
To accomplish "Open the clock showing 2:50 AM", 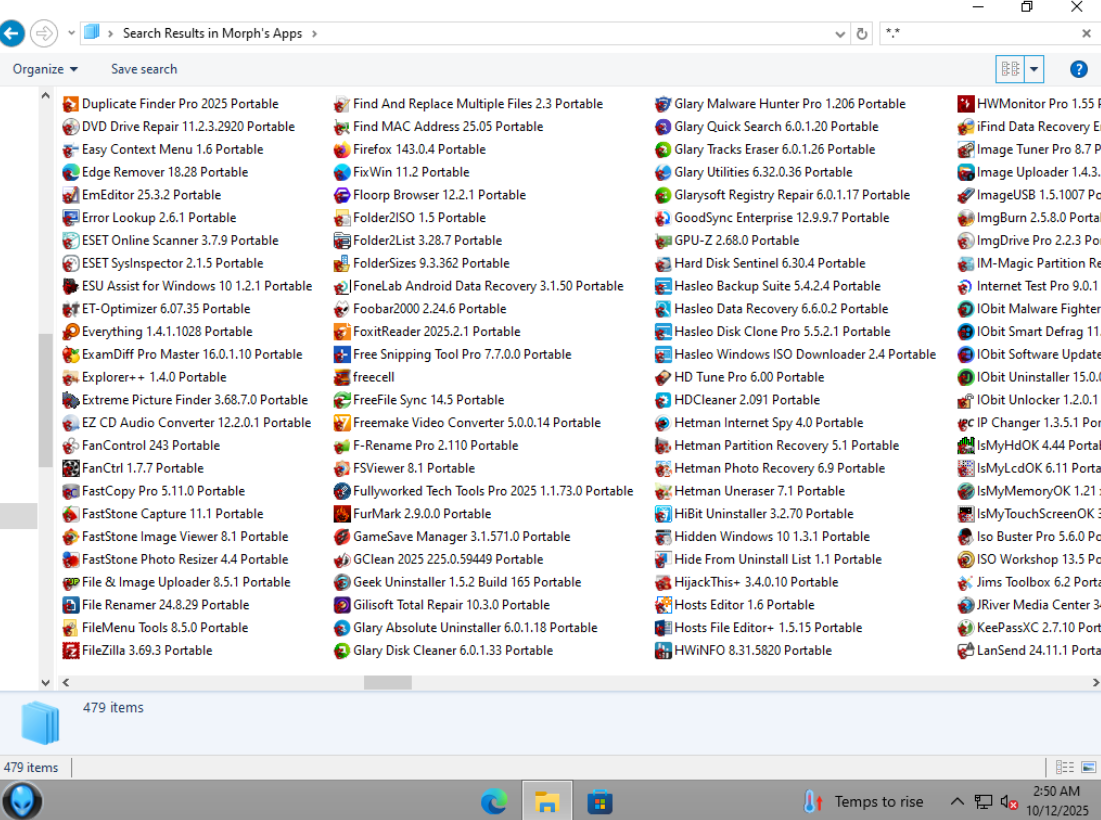I will [1057, 801].
